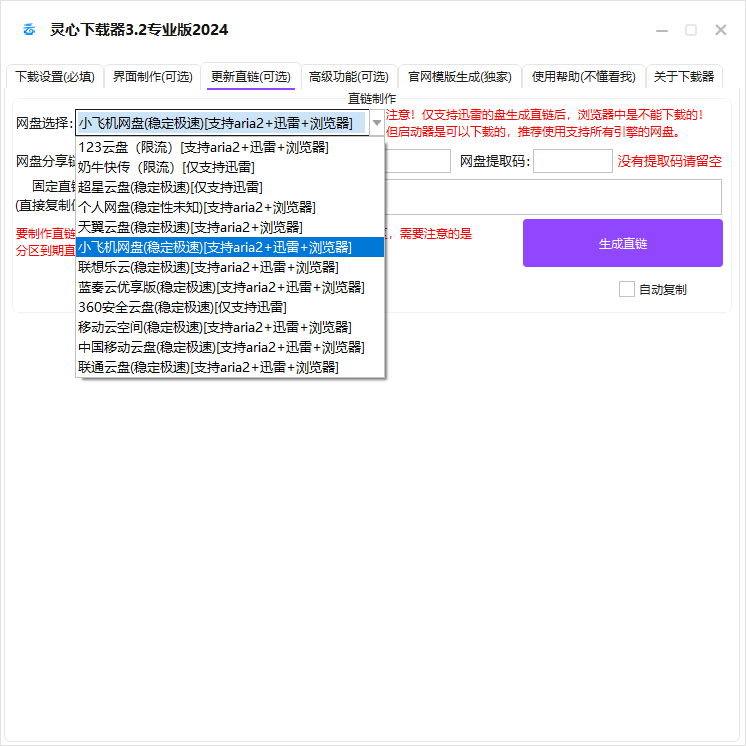Choose 联想乐云(稳定极速) option

tap(208, 267)
